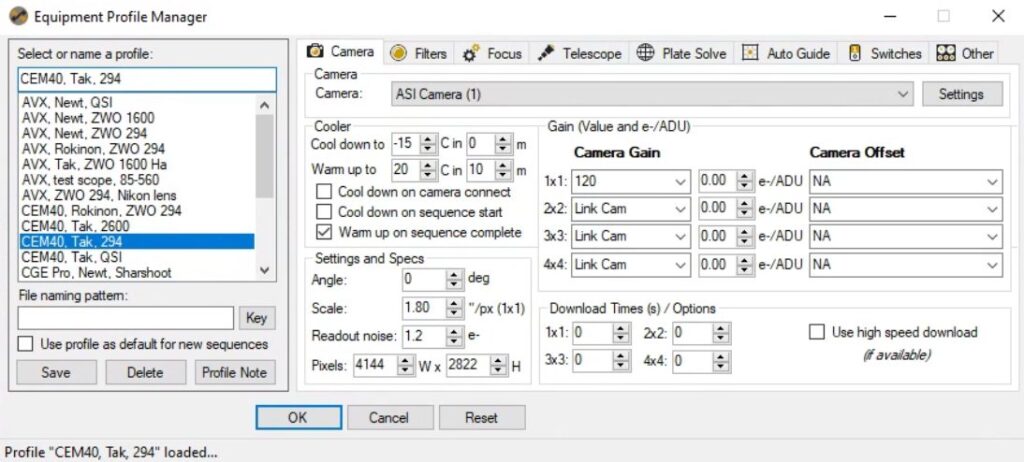This screenshot has width=1024, height=462.
Task: Select profile CEM40, Tak, QSI
Action: coord(137,257)
